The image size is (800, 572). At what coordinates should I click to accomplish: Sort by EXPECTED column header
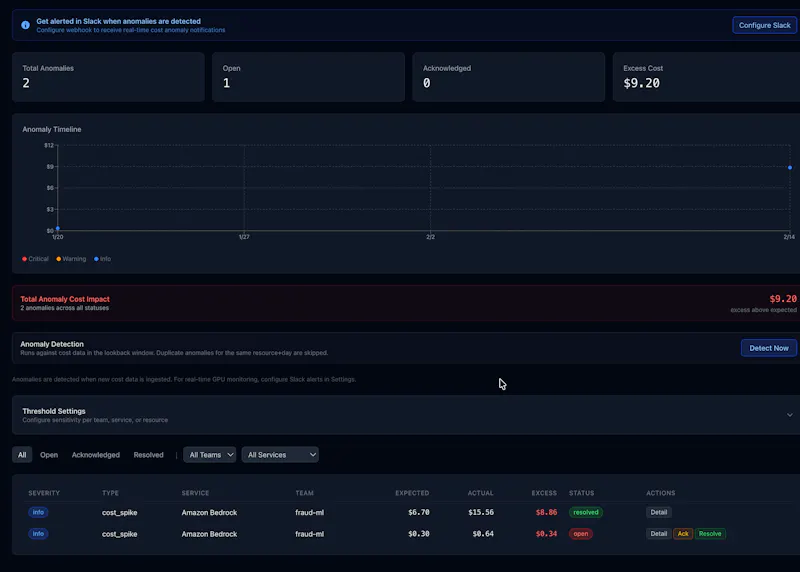tap(412, 493)
